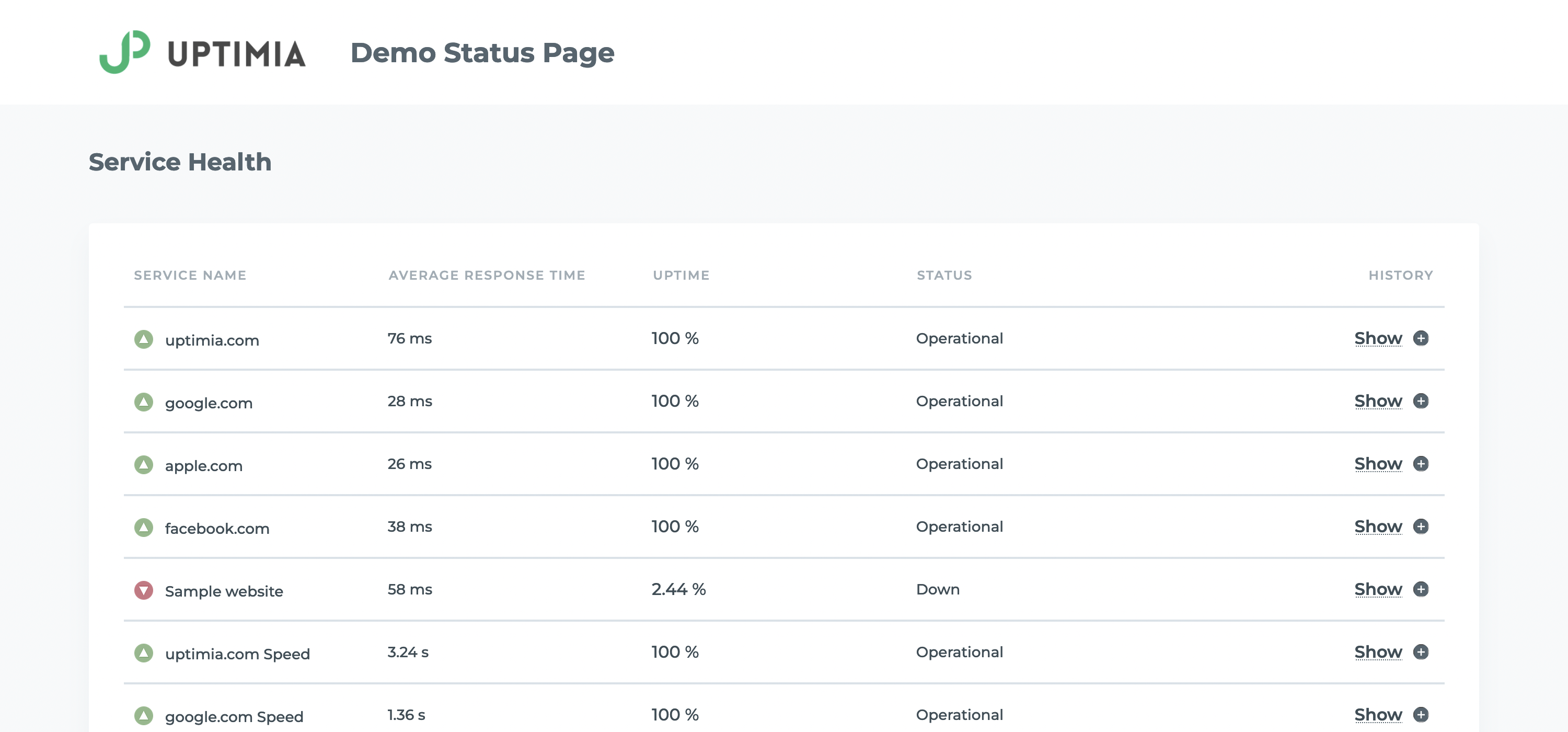Click the Down status text
Screen dimensions: 1568x732
point(937,589)
